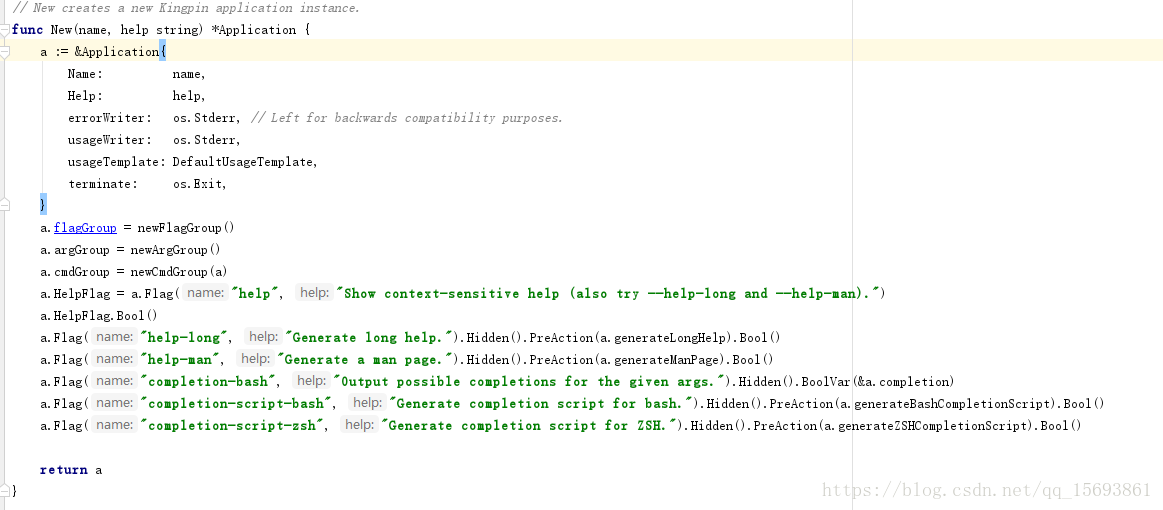Click the "help-man" string literal
The height and width of the screenshot is (510, 1163).
pos(181,360)
